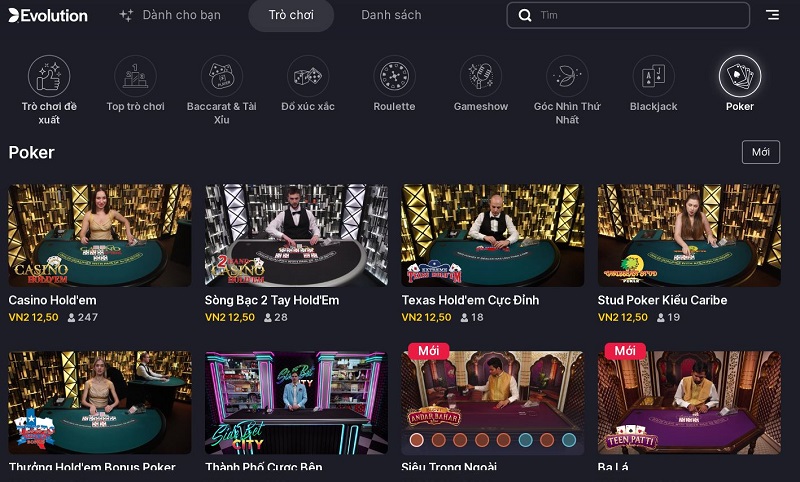Click the Poker section heading

[x=32, y=153]
